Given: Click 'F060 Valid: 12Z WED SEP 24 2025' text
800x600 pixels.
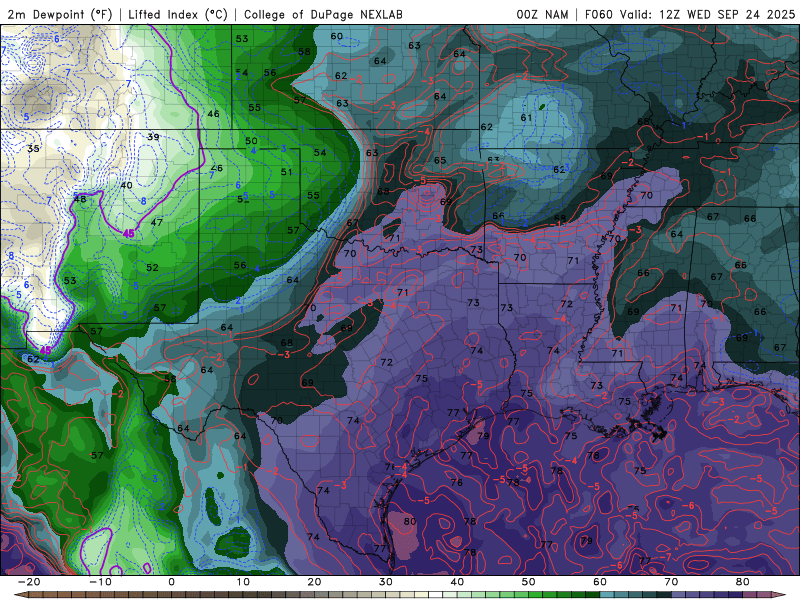Looking at the screenshot, I should pyautogui.click(x=690, y=14).
